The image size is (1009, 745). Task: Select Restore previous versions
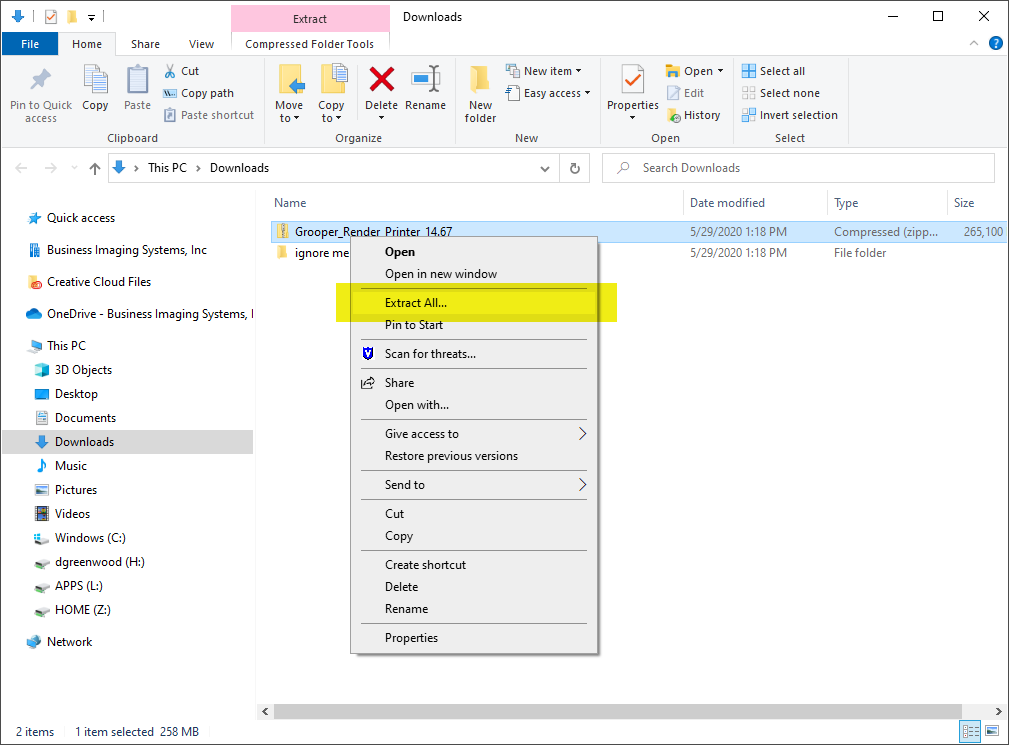(474, 456)
